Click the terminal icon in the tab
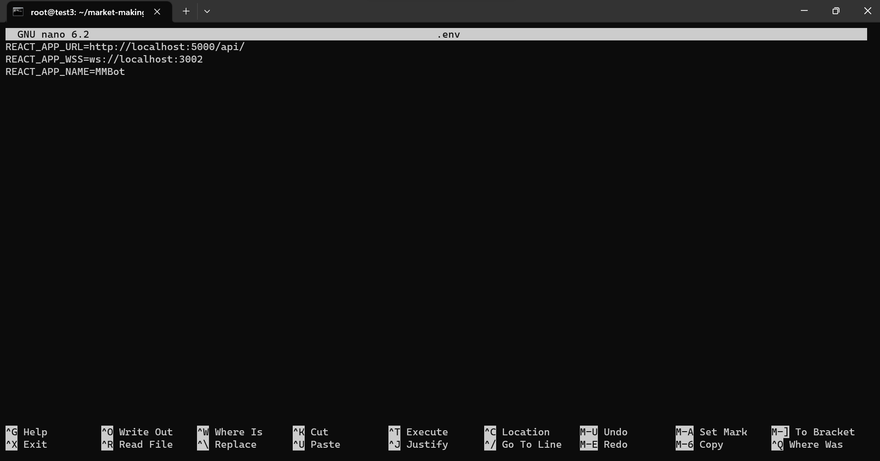This screenshot has height=461, width=880. click(17, 11)
